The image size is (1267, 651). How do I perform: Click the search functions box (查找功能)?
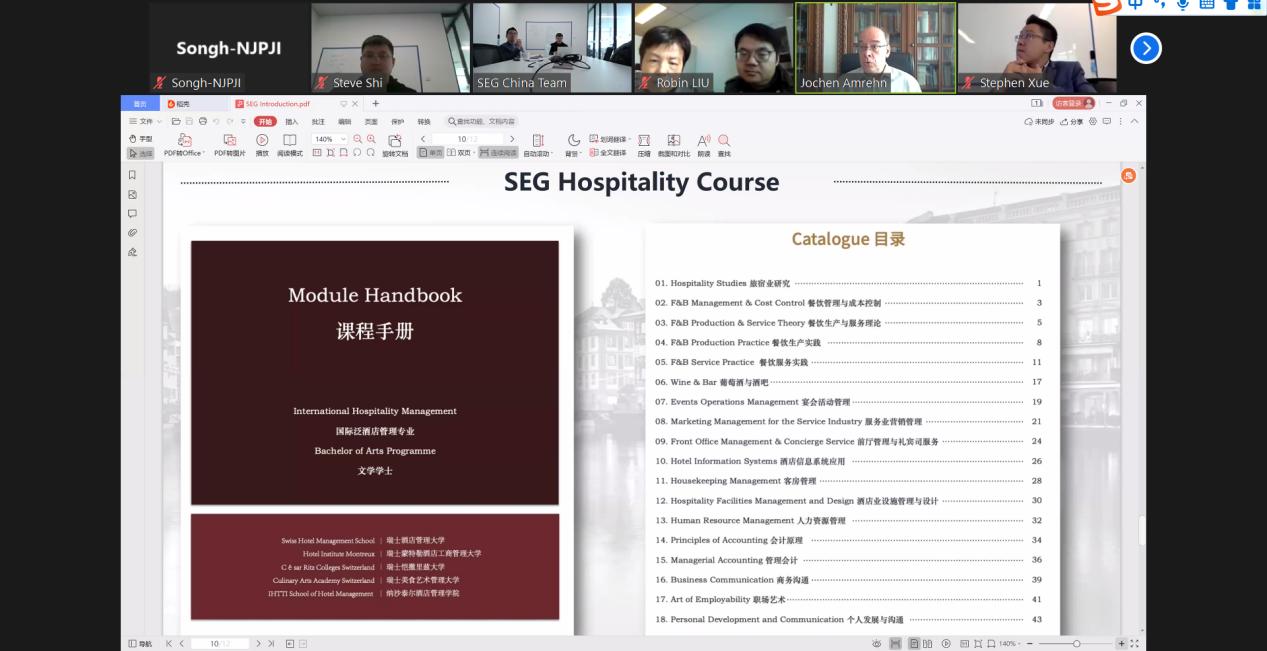[x=482, y=121]
